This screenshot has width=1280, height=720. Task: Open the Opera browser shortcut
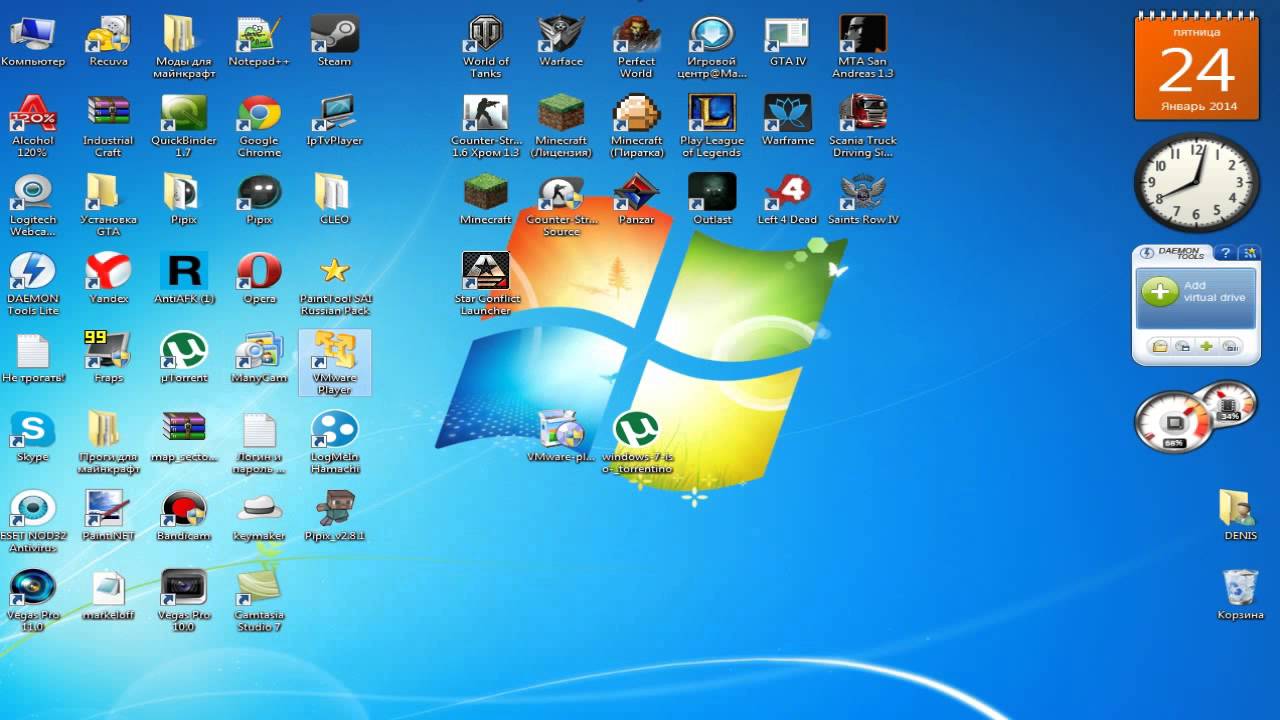(x=259, y=279)
